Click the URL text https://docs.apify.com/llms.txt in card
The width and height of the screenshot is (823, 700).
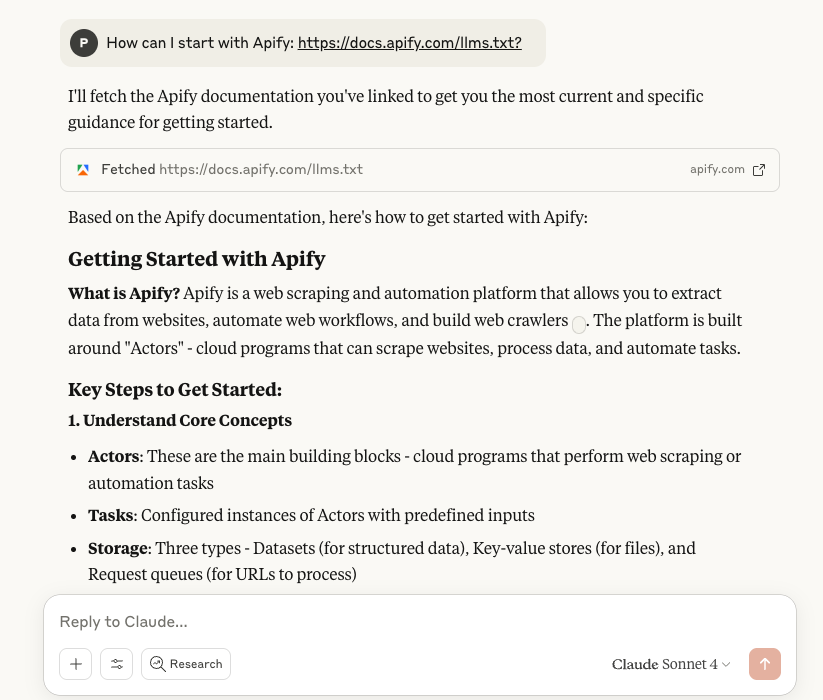tap(261, 170)
